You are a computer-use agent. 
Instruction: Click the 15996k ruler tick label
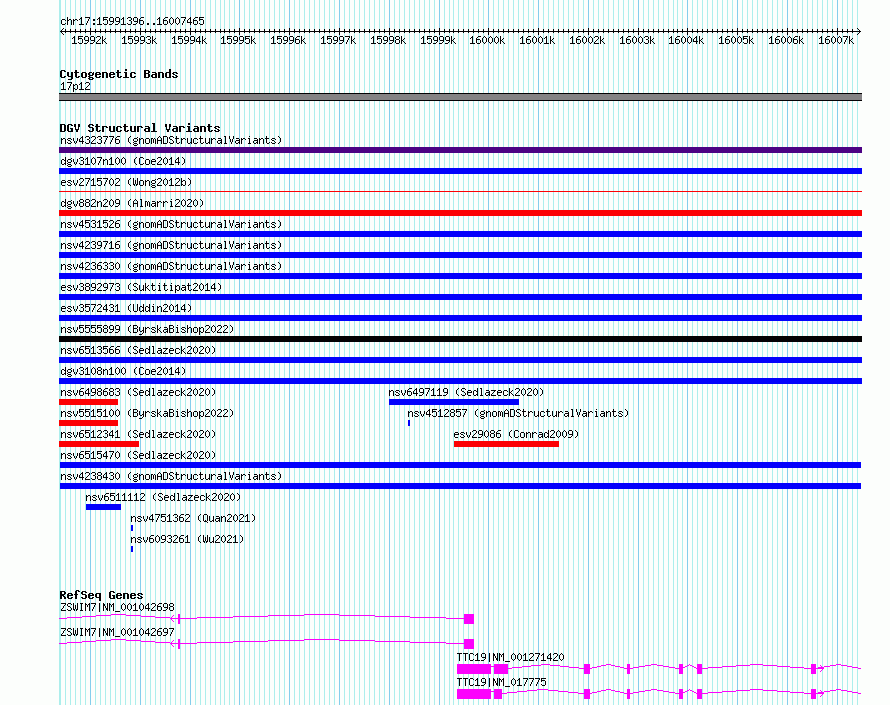click(288, 40)
